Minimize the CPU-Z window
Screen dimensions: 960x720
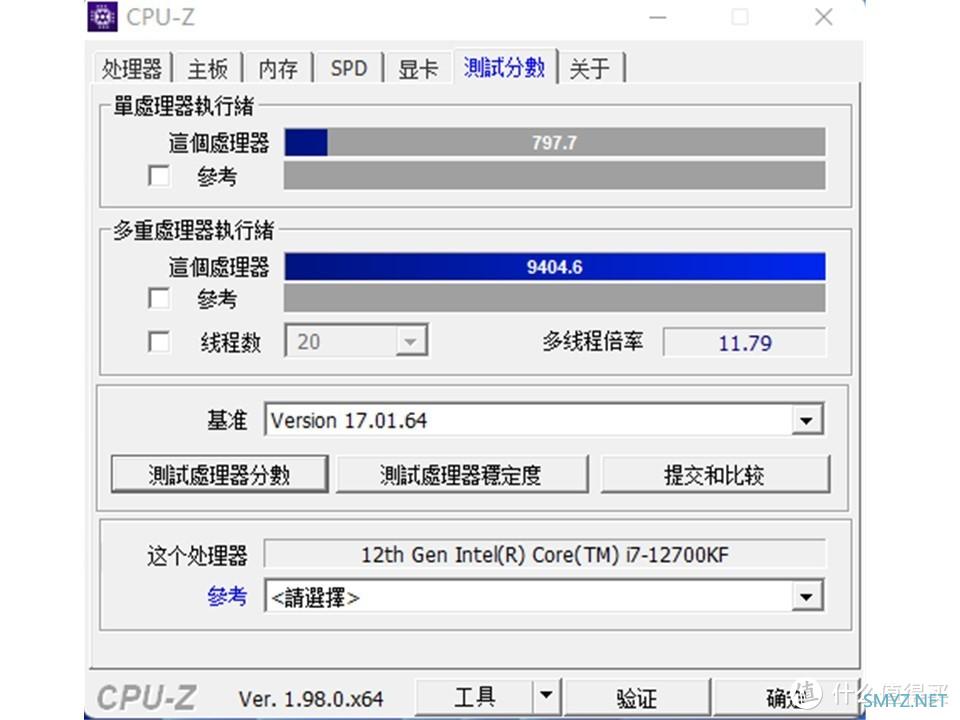point(658,17)
